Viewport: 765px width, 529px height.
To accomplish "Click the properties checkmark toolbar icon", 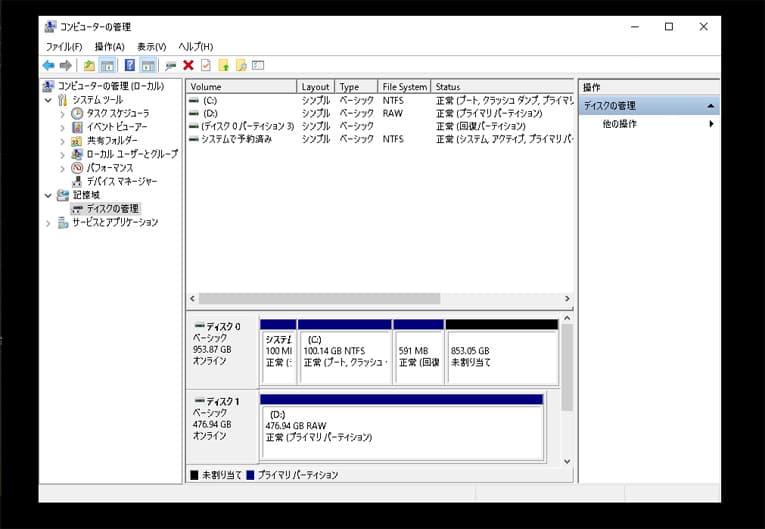I will 205,66.
